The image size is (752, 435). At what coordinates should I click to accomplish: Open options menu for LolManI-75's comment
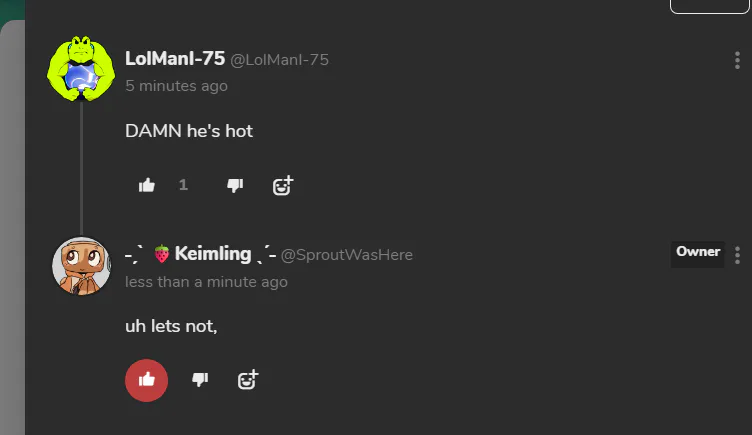tap(737, 60)
